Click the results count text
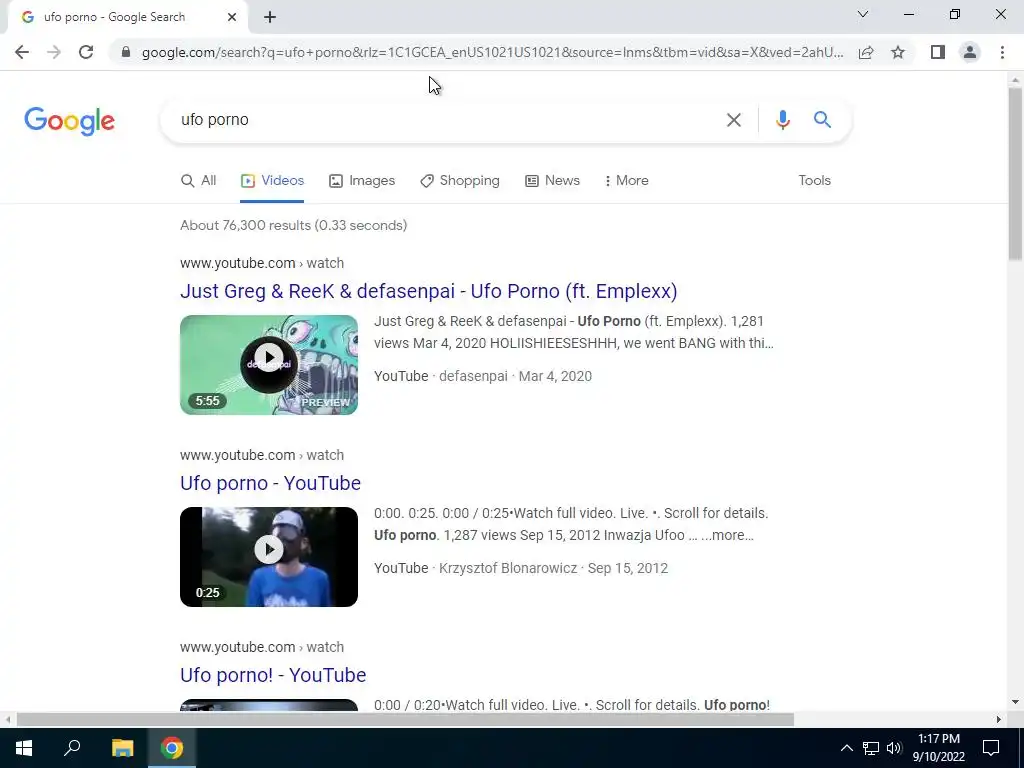The height and width of the screenshot is (768, 1024). tap(293, 225)
